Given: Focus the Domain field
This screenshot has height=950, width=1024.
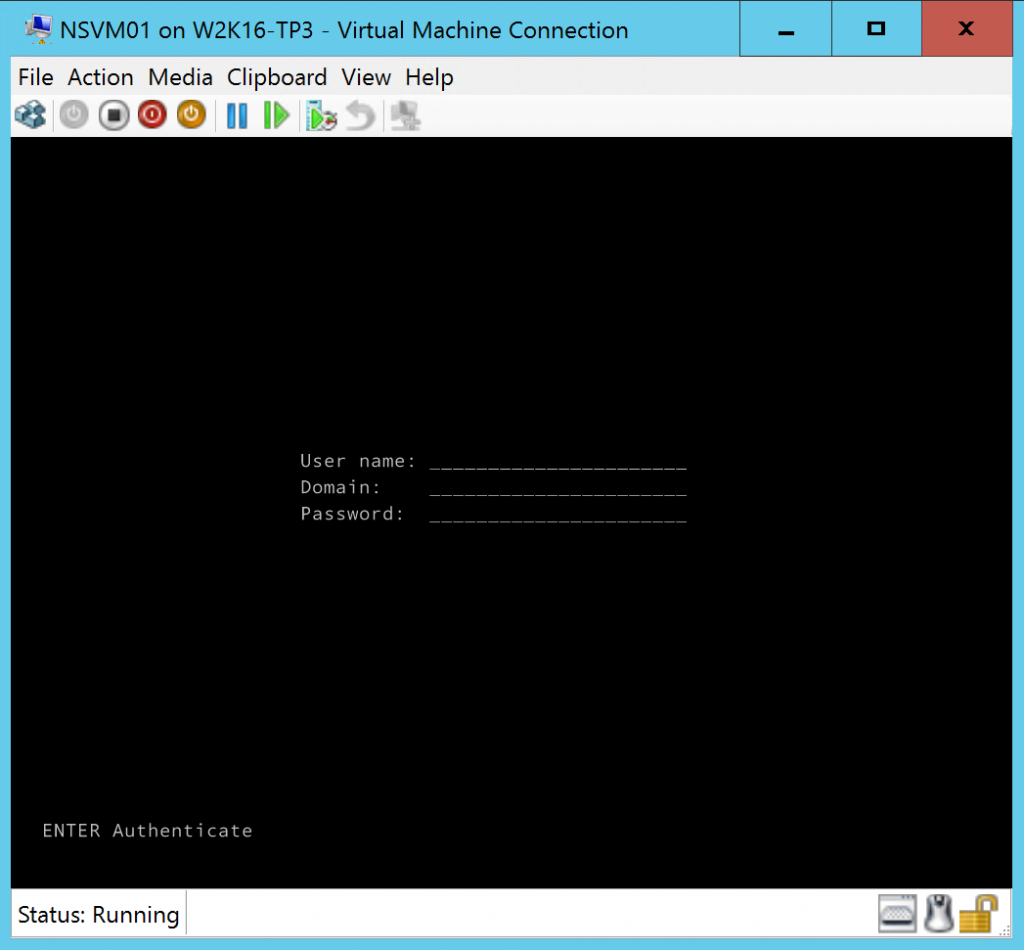Looking at the screenshot, I should [558, 488].
